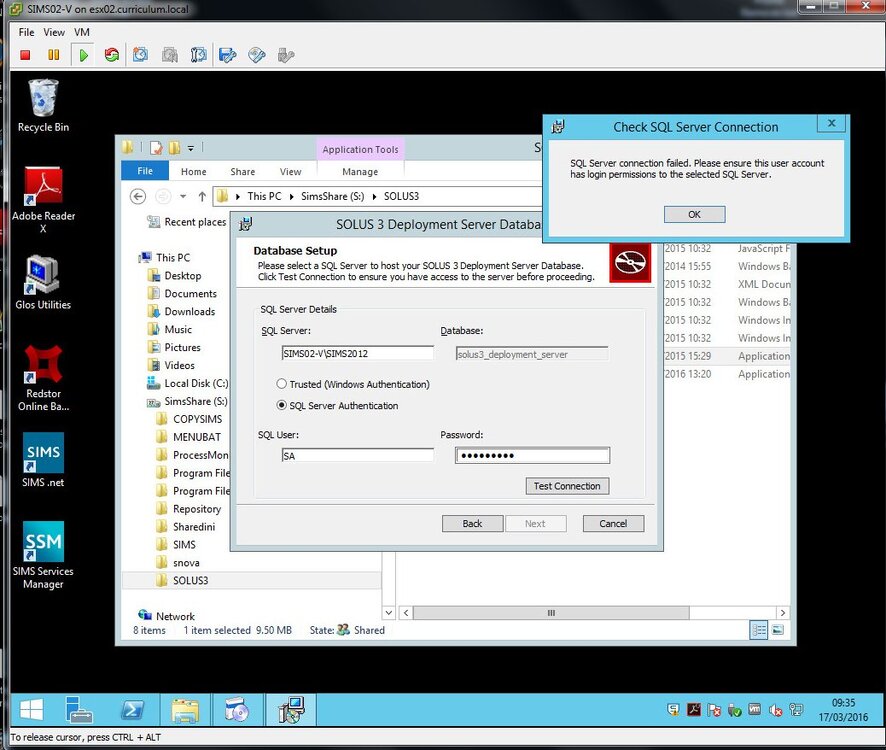Open the VM menu
The height and width of the screenshot is (750, 886).
pos(82,32)
